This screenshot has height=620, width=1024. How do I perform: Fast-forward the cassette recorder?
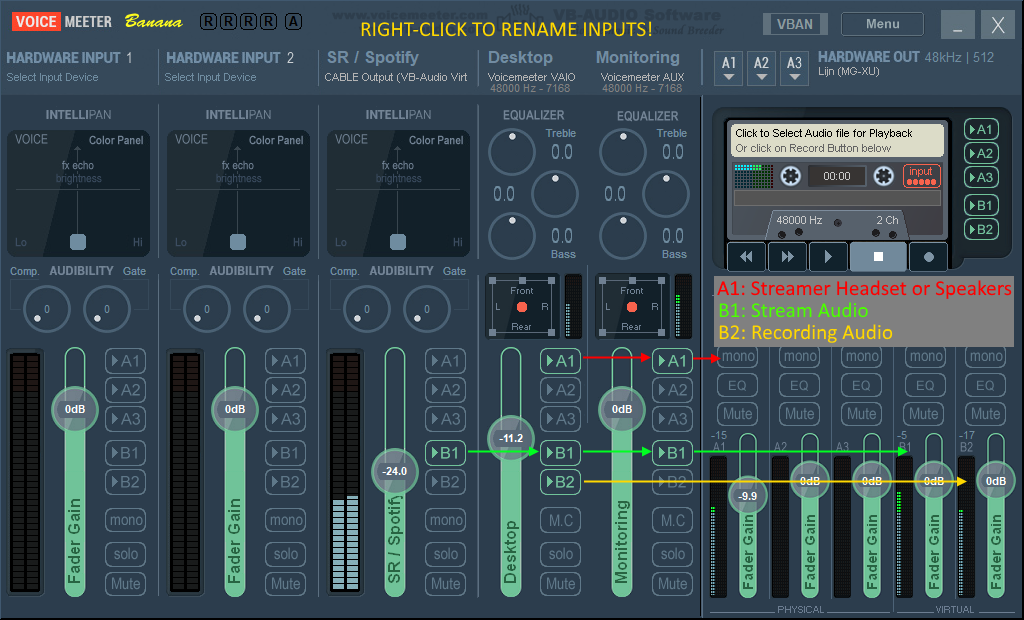[788, 257]
